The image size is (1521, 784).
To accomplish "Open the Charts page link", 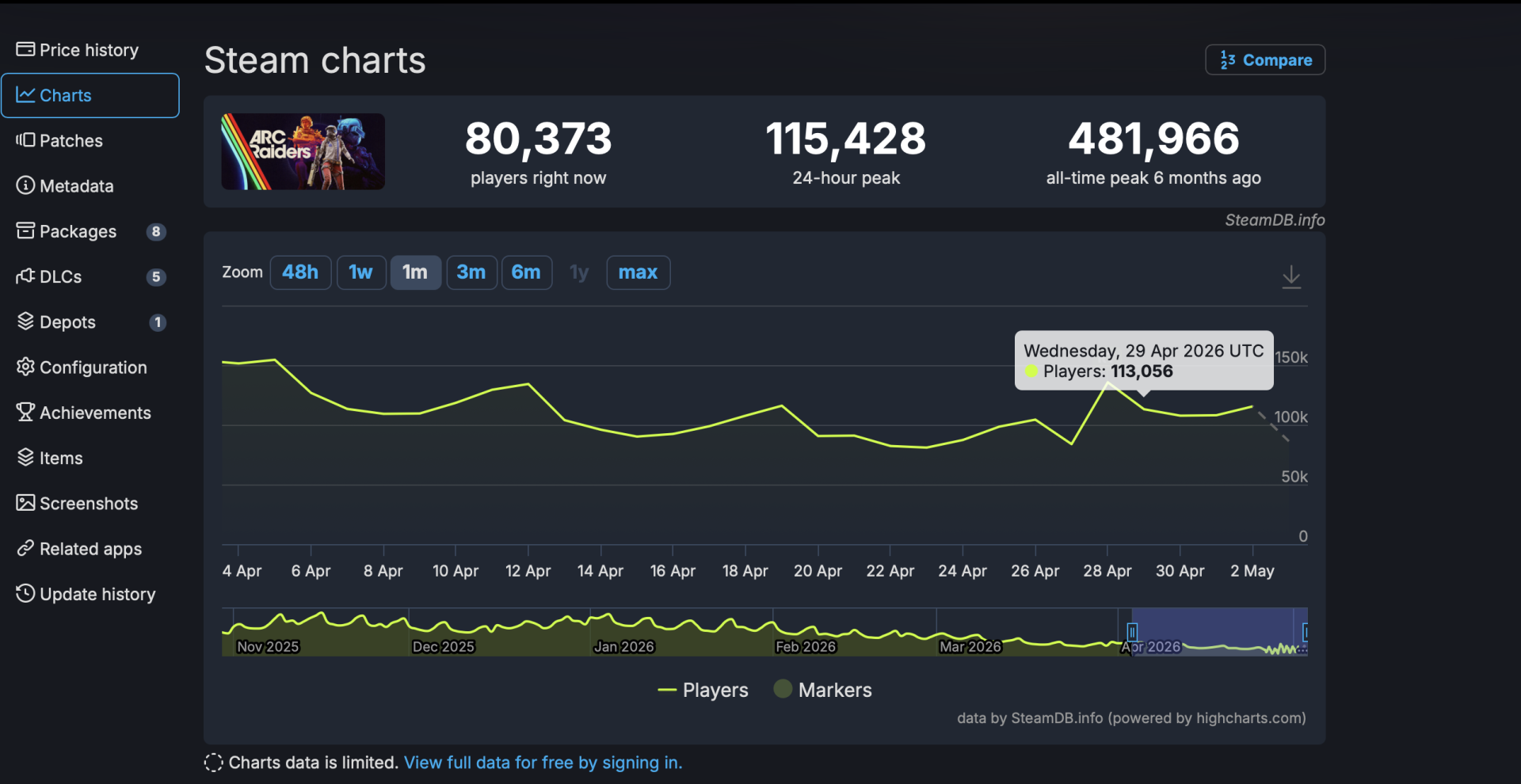I will pos(90,95).
